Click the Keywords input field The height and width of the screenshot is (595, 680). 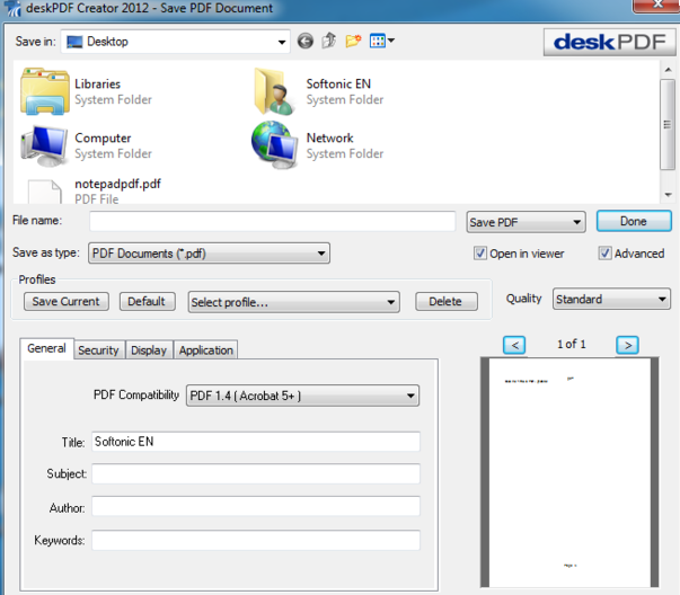click(256, 540)
